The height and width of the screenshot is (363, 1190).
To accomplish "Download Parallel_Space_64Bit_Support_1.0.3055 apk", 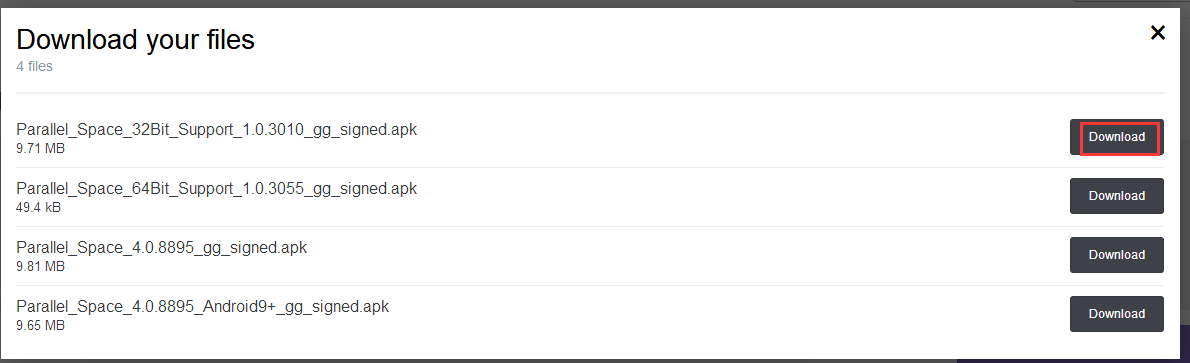I will (x=1116, y=196).
